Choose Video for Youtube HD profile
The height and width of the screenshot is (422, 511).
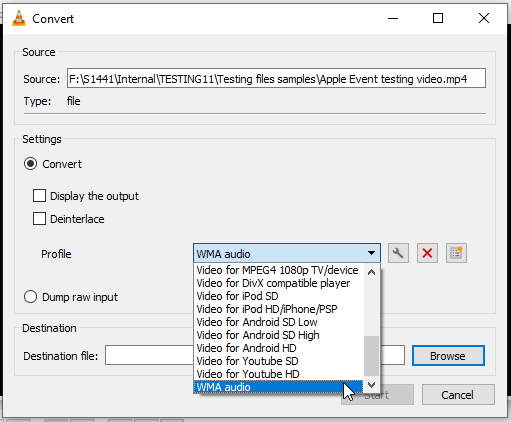point(278,374)
